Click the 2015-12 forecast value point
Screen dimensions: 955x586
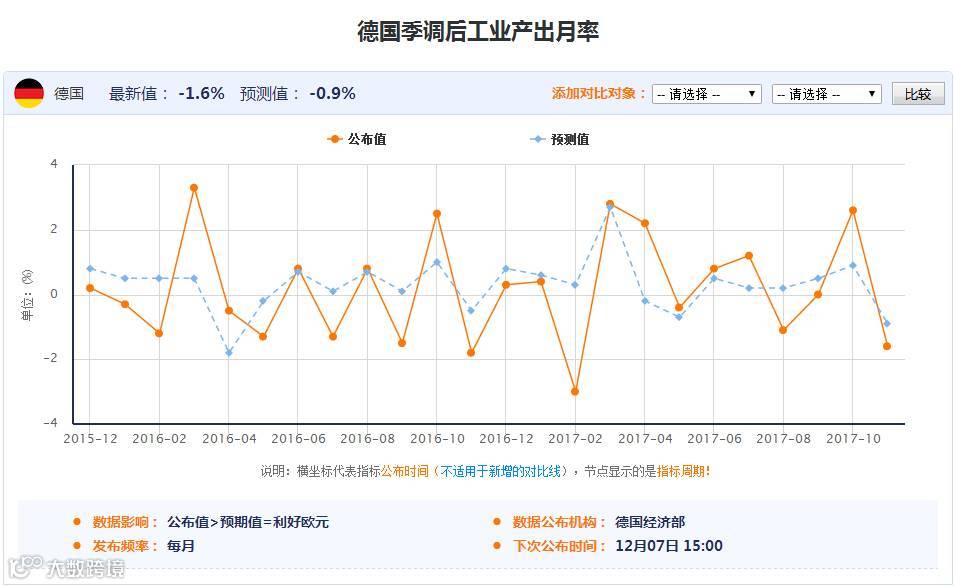[x=90, y=269]
